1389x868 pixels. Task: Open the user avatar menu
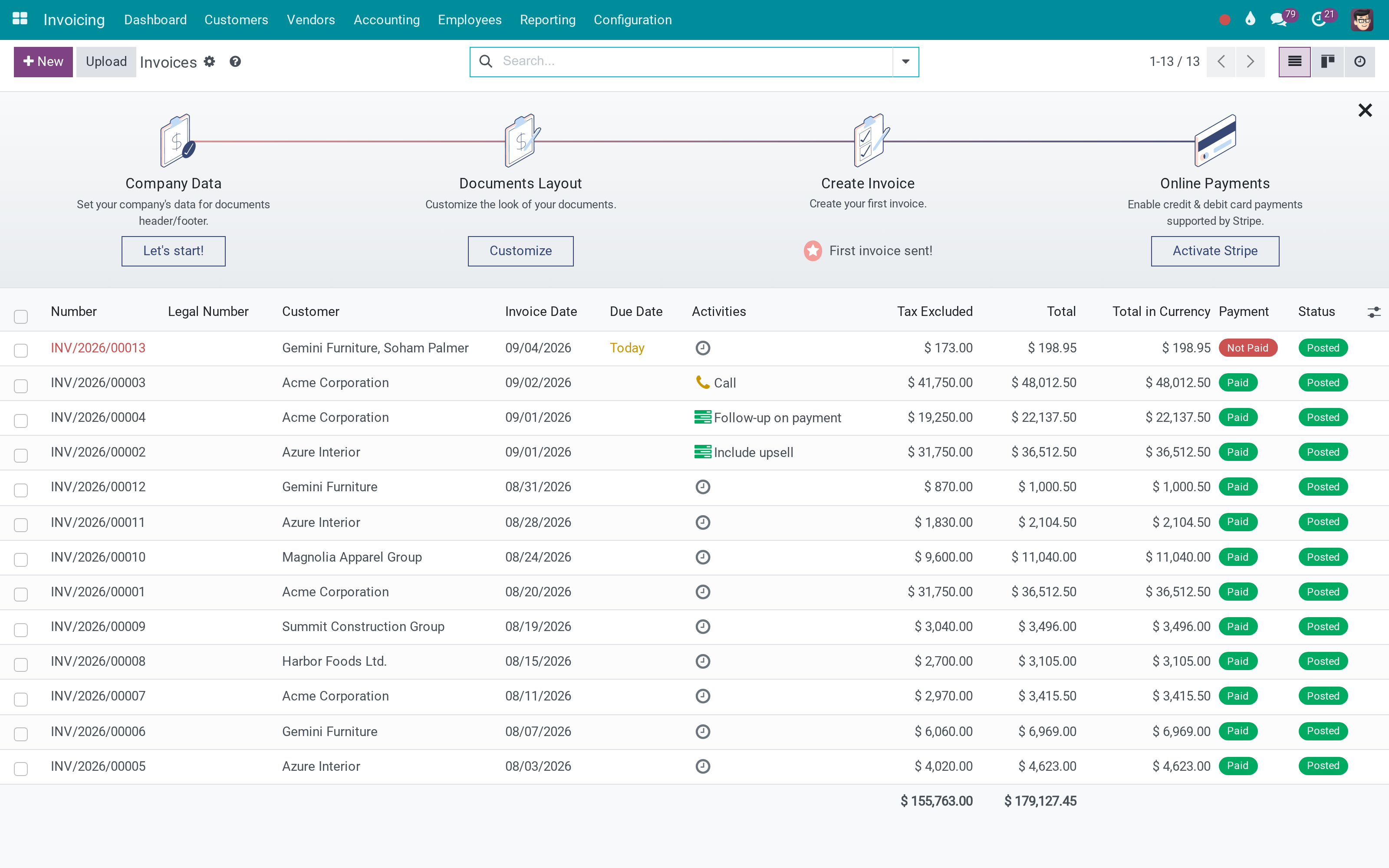[x=1362, y=20]
